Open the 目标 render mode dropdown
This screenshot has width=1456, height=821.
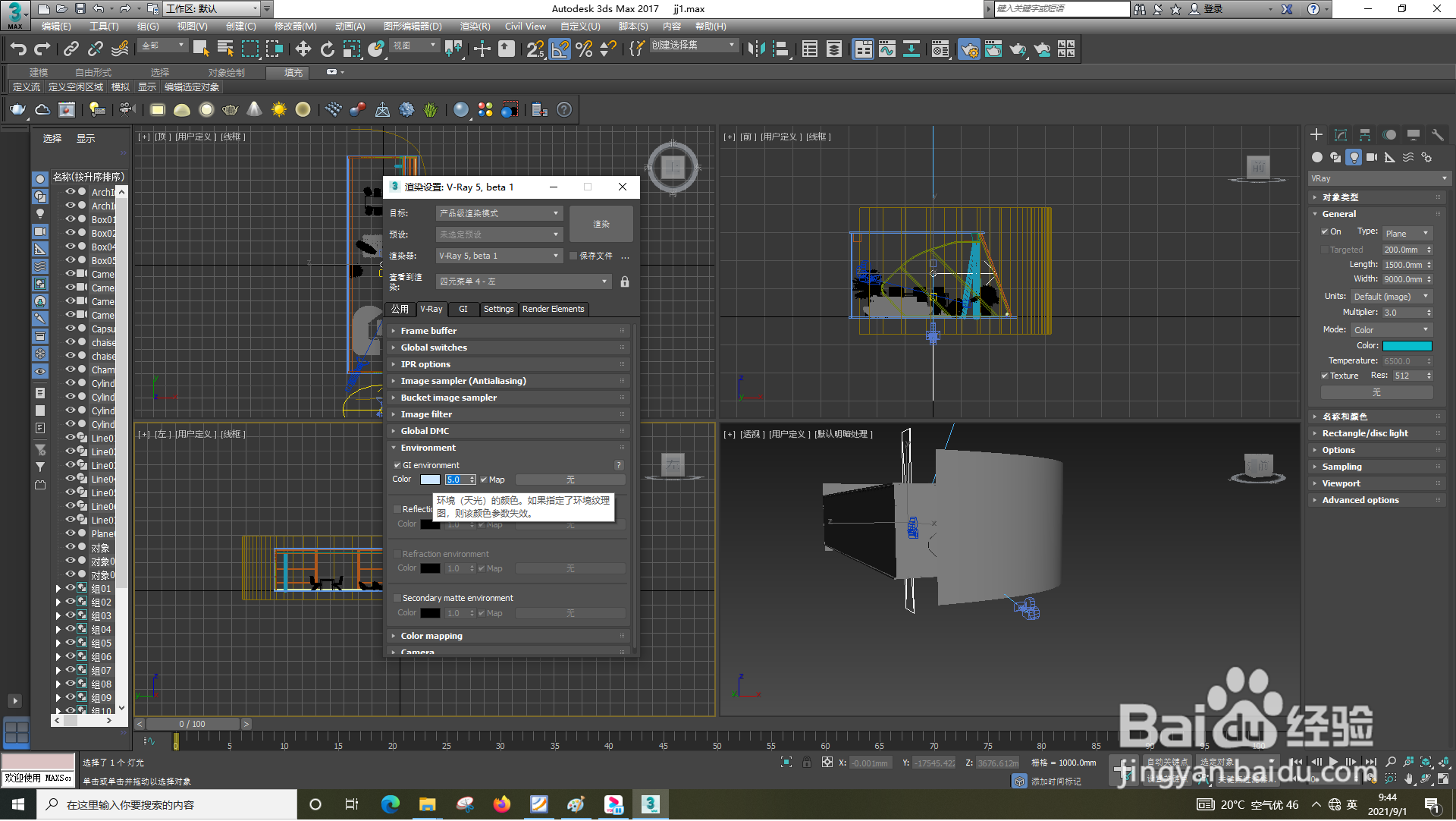point(499,213)
